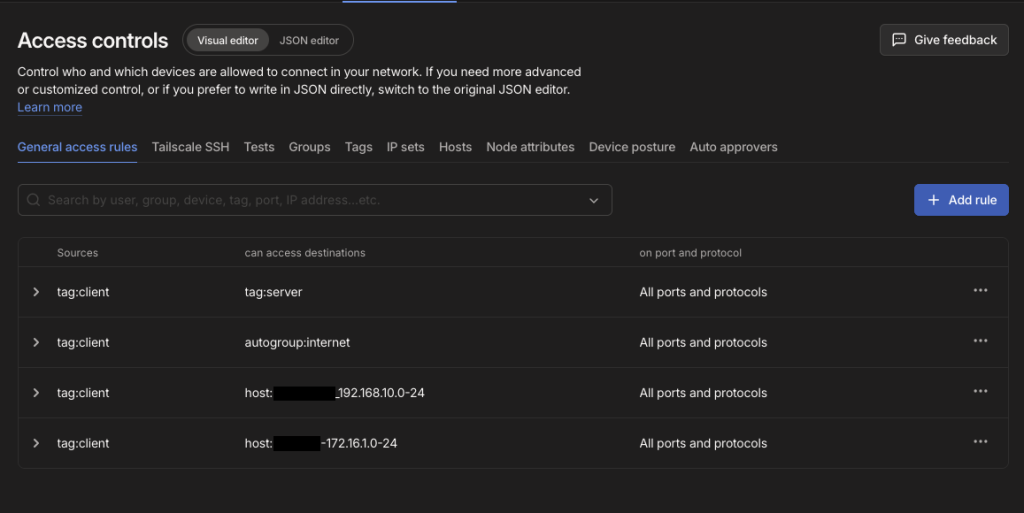
Task: Select the General access rules tab
Action: coord(77,147)
